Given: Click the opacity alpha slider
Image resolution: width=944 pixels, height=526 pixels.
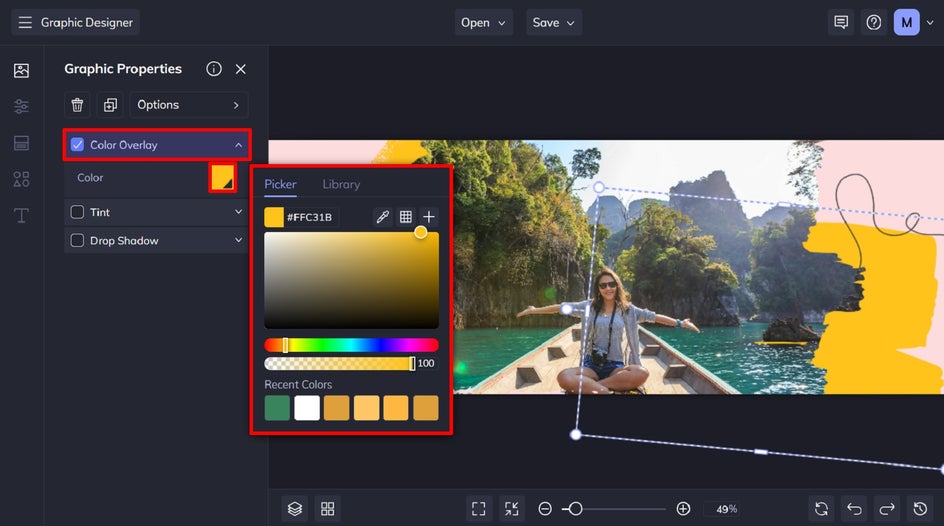Looking at the screenshot, I should click(339, 364).
